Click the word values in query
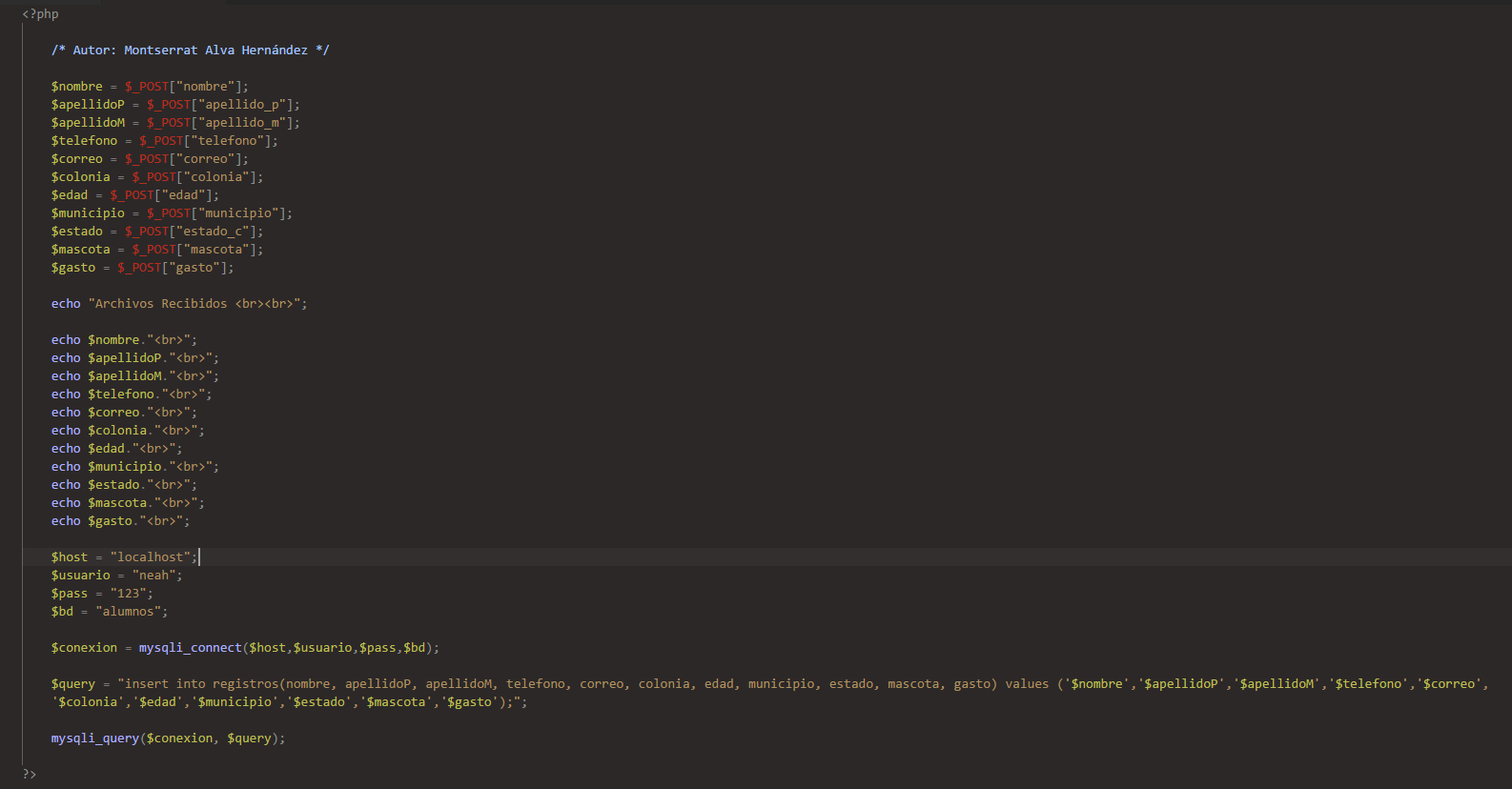This screenshot has width=1512, height=789. [1027, 684]
